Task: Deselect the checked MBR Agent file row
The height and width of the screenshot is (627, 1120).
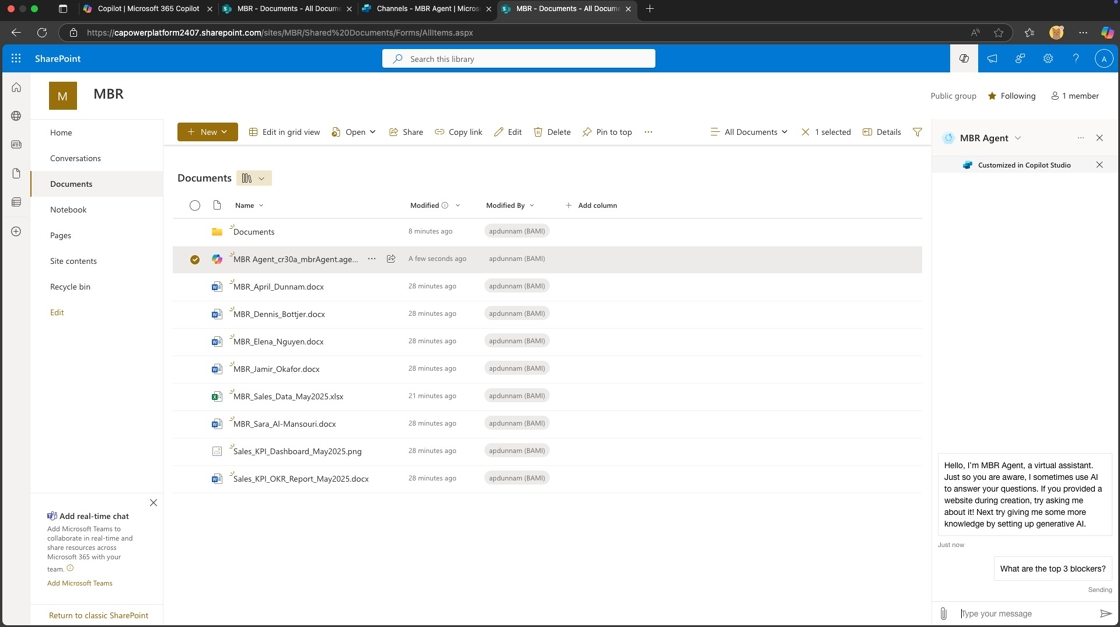Action: [195, 259]
